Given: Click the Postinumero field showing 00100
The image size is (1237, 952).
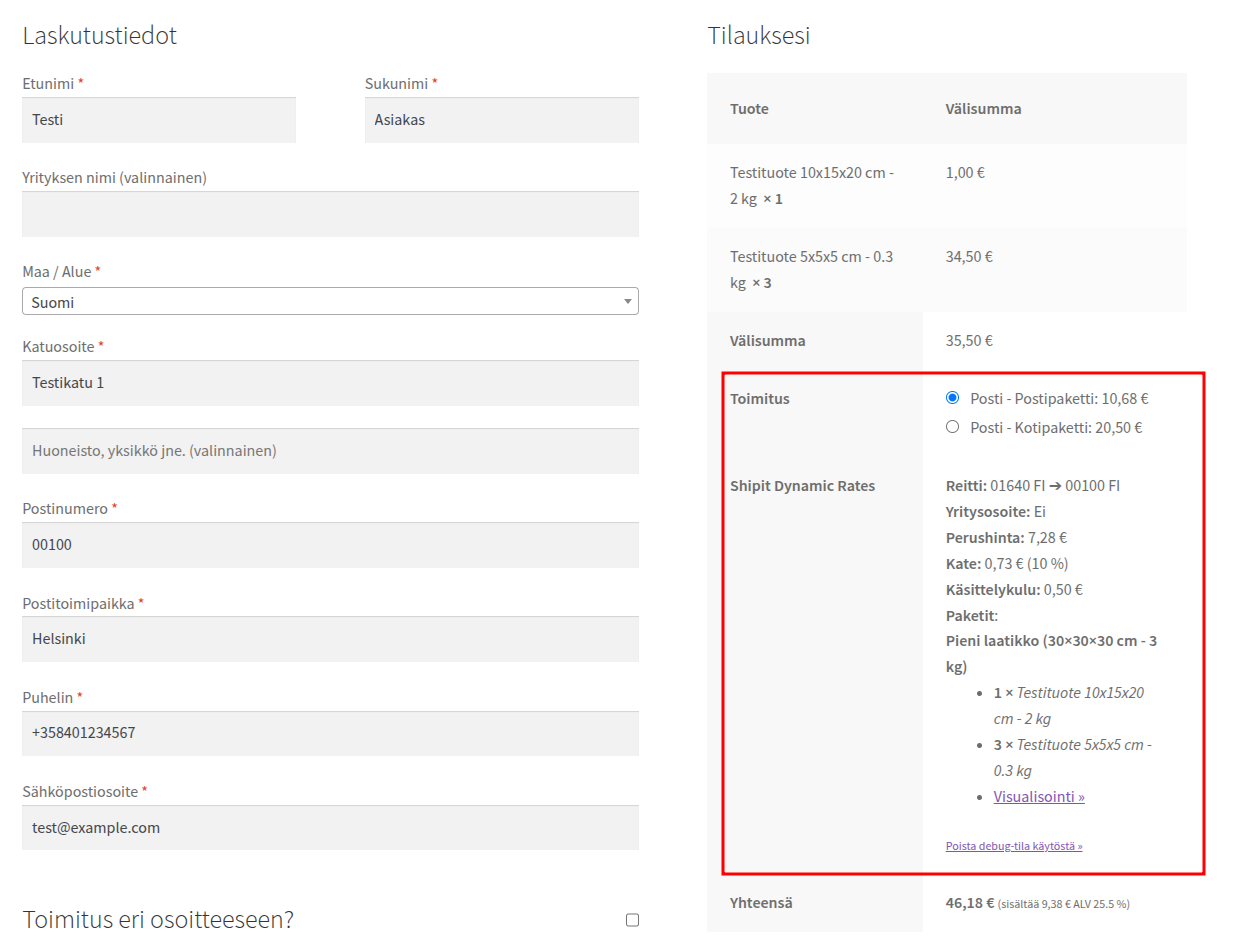Looking at the screenshot, I should [x=330, y=545].
